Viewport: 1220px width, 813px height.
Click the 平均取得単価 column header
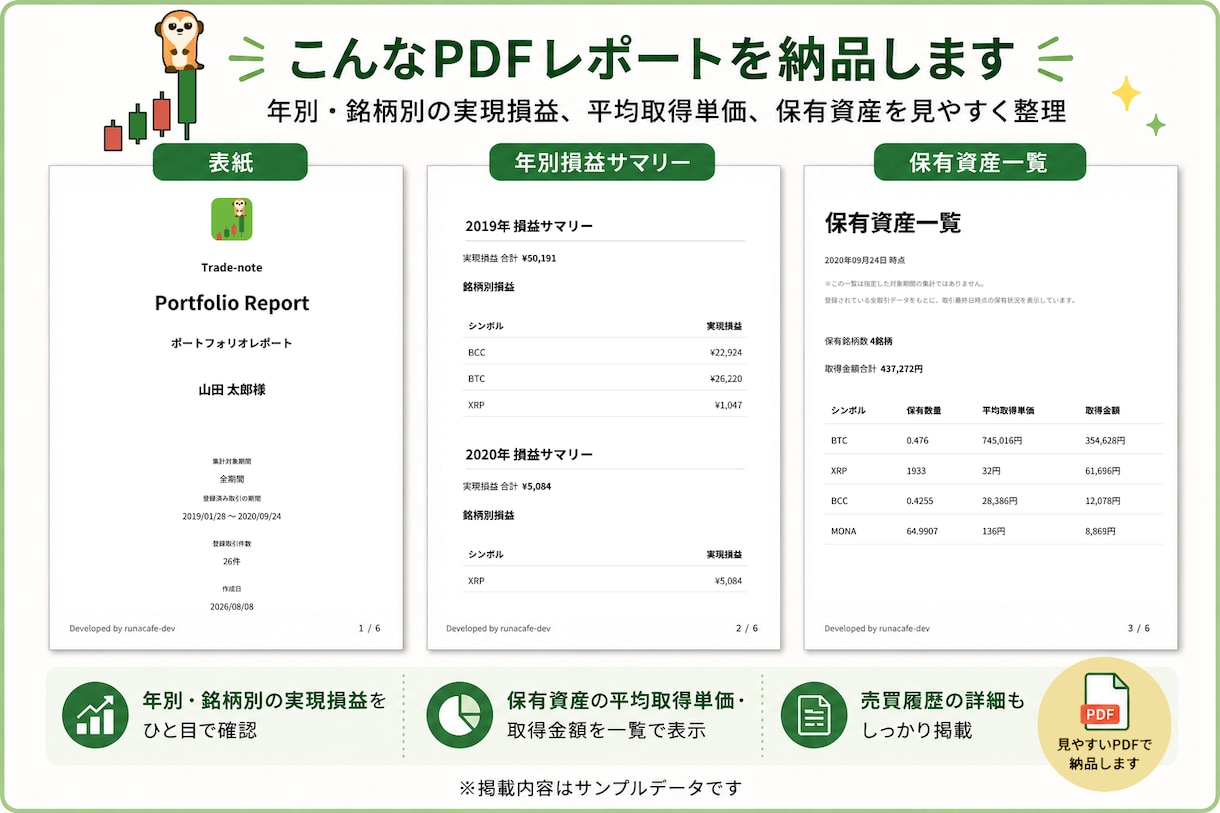[1008, 411]
